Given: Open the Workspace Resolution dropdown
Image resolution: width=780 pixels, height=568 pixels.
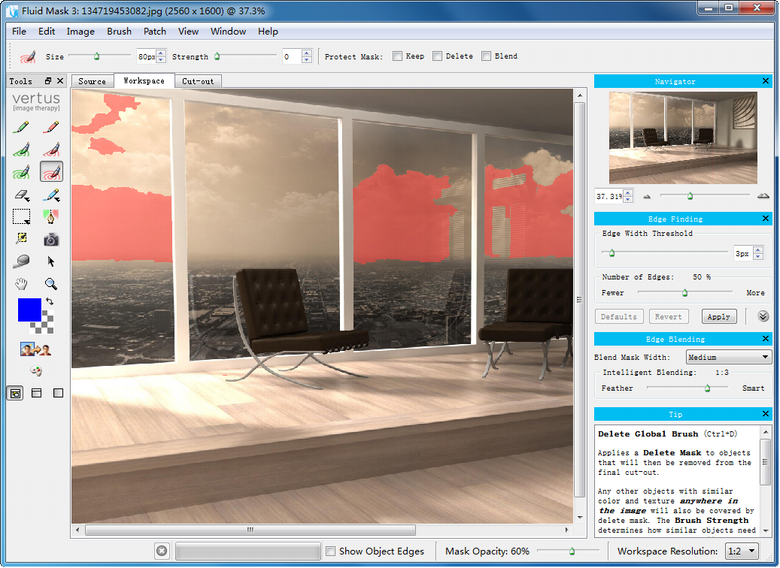Looking at the screenshot, I should pyautogui.click(x=739, y=551).
